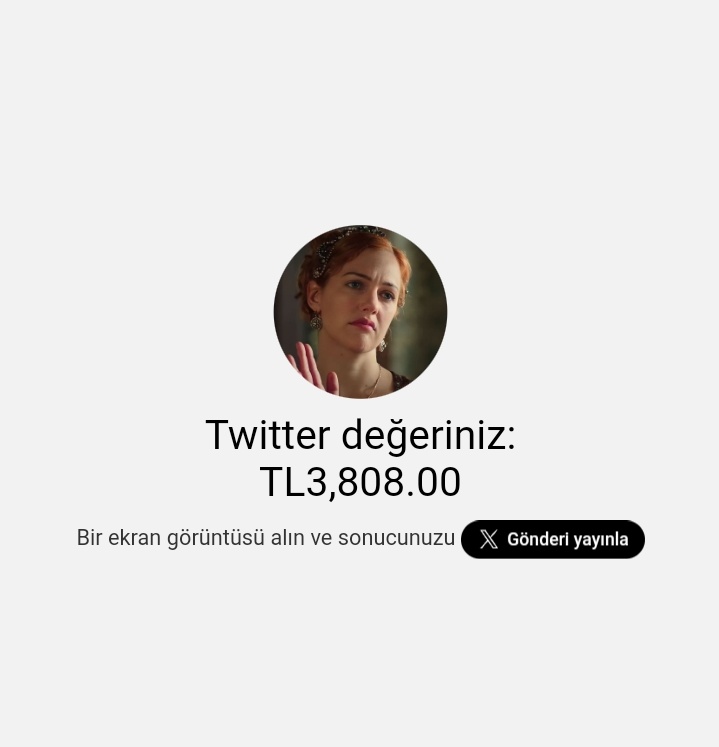Image resolution: width=719 pixels, height=747 pixels.
Task: Click the word 'alın' in the instruction line
Action: pos(287,537)
